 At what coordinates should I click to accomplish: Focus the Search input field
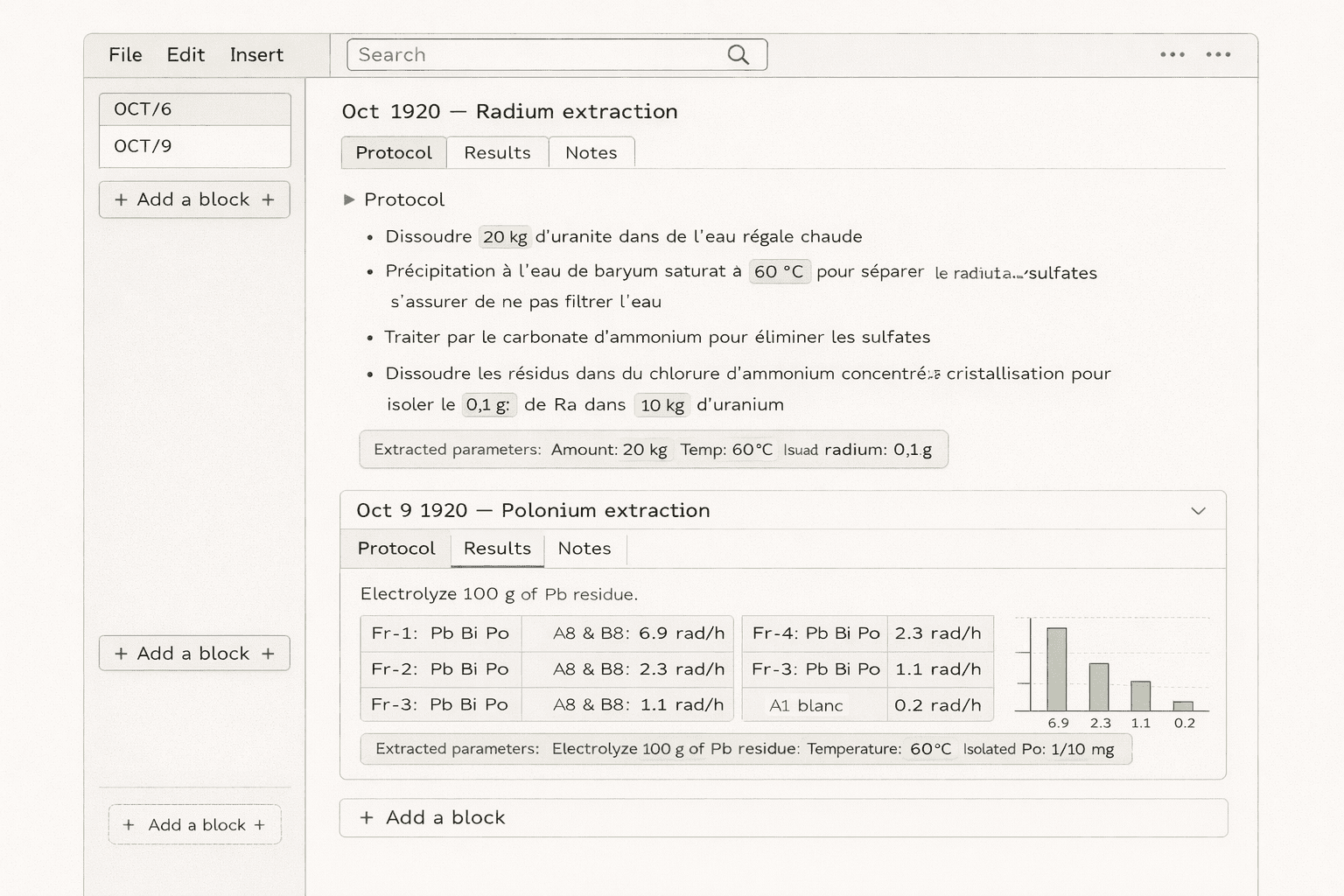[534, 55]
